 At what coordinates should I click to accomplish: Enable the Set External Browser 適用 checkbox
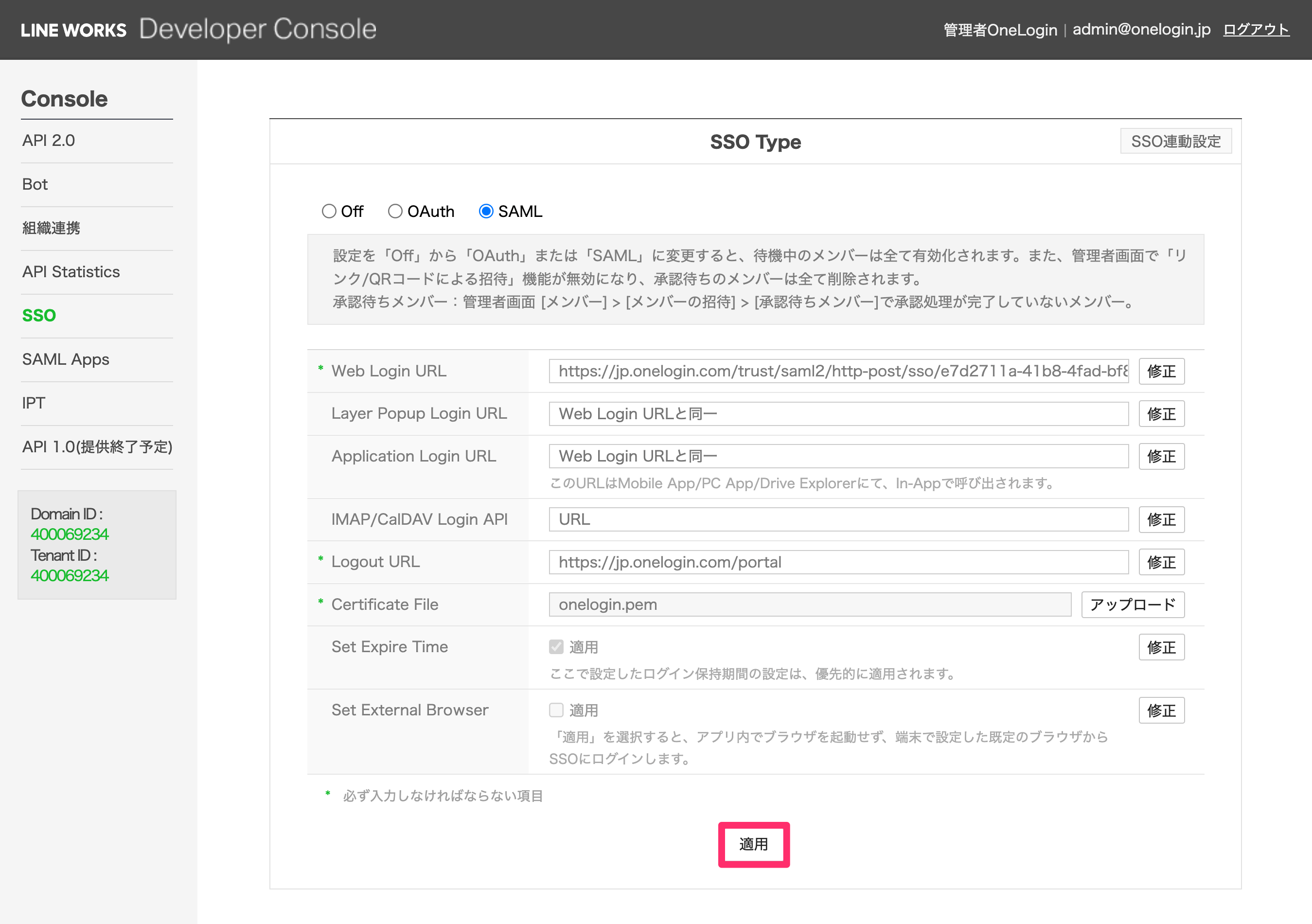557,711
